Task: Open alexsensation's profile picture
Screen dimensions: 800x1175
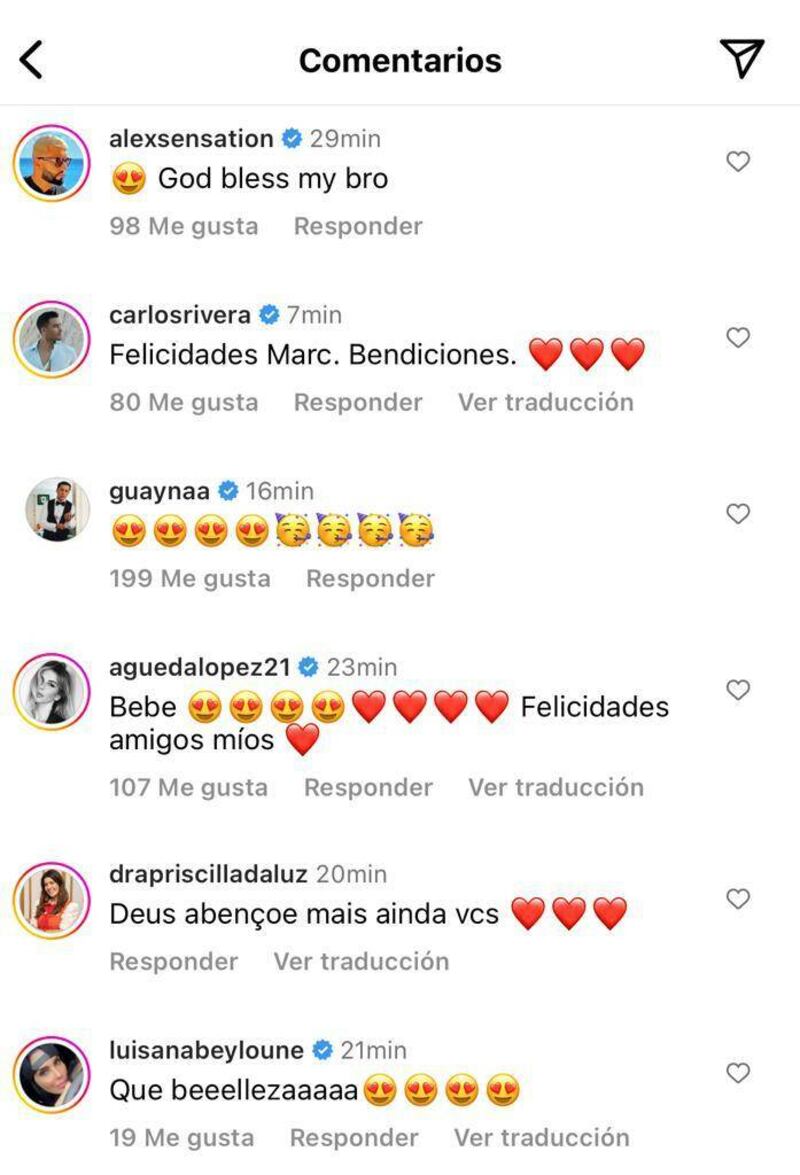Action: point(52,163)
